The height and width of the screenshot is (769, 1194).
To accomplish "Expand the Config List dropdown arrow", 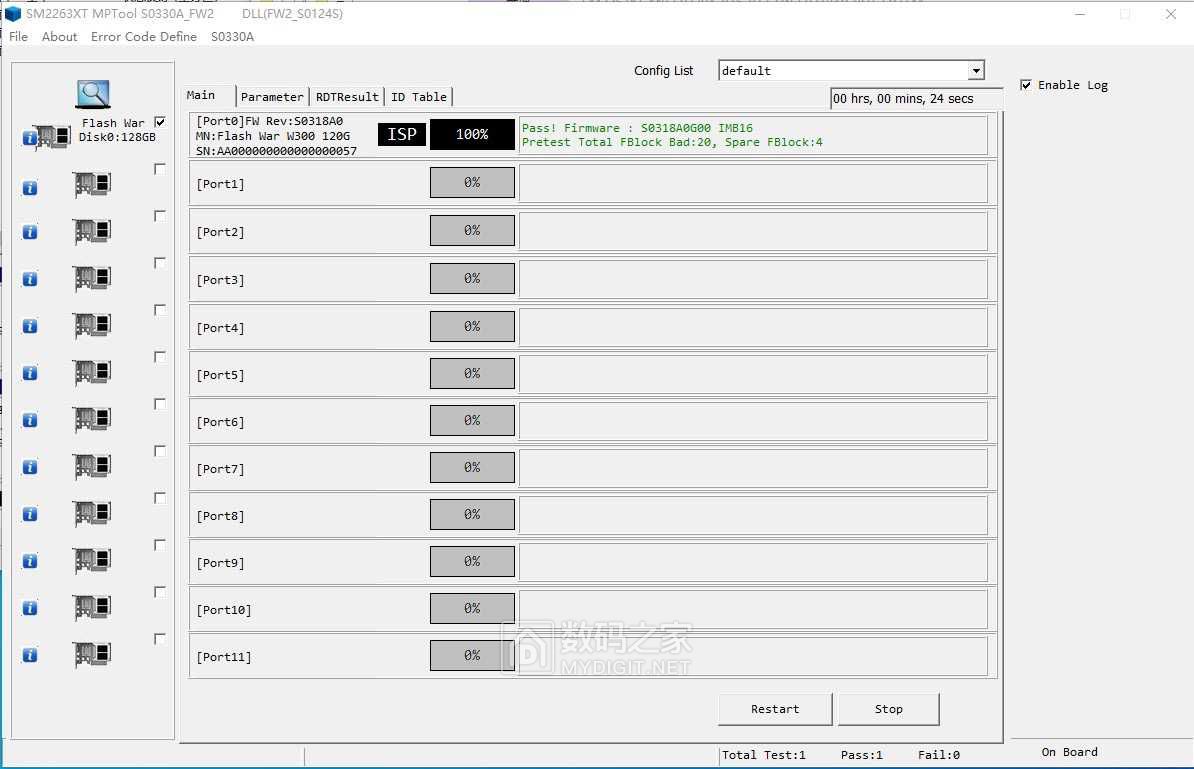I will [x=976, y=71].
